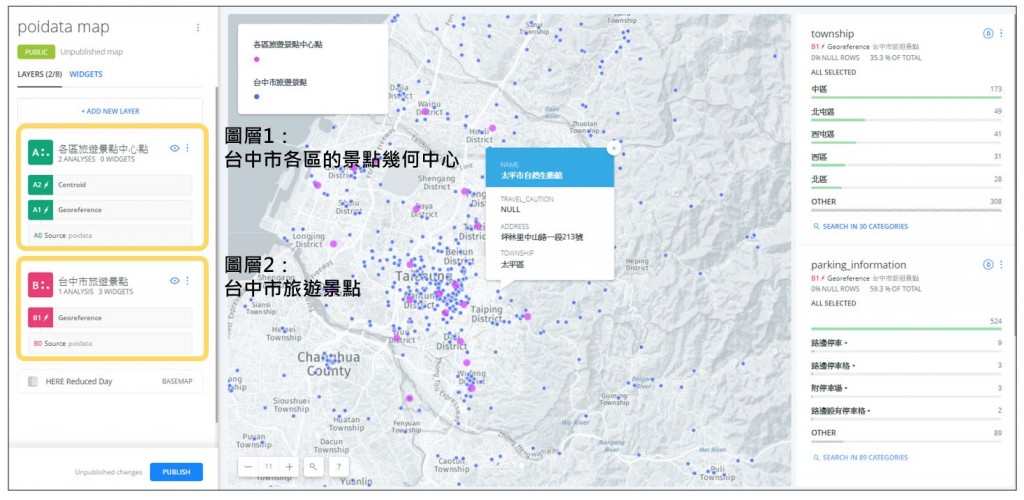Viewport: 1024px width, 500px height.
Task: Toggle visibility of 各區旅遊景點中心點 layer
Action: point(174,148)
